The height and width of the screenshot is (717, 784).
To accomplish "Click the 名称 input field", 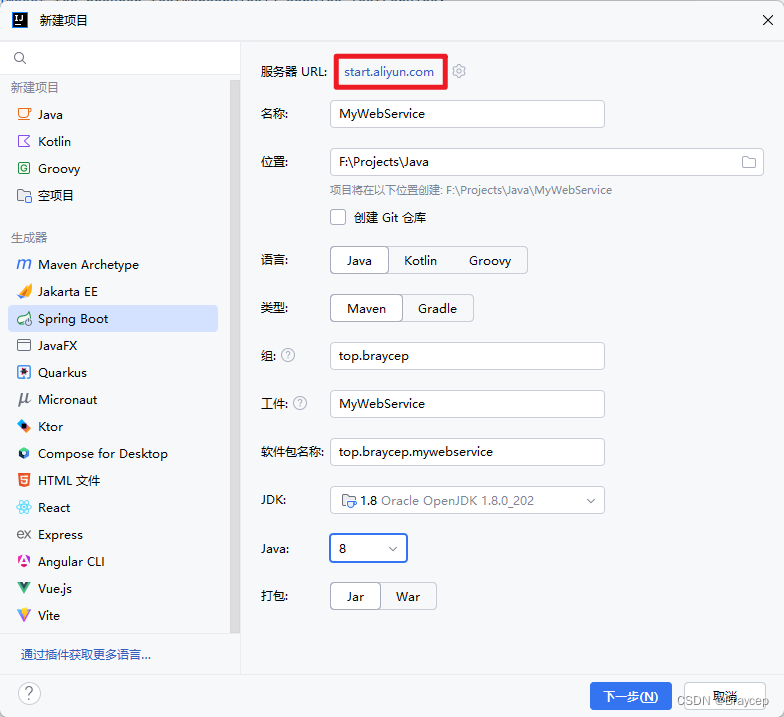I will coord(467,114).
